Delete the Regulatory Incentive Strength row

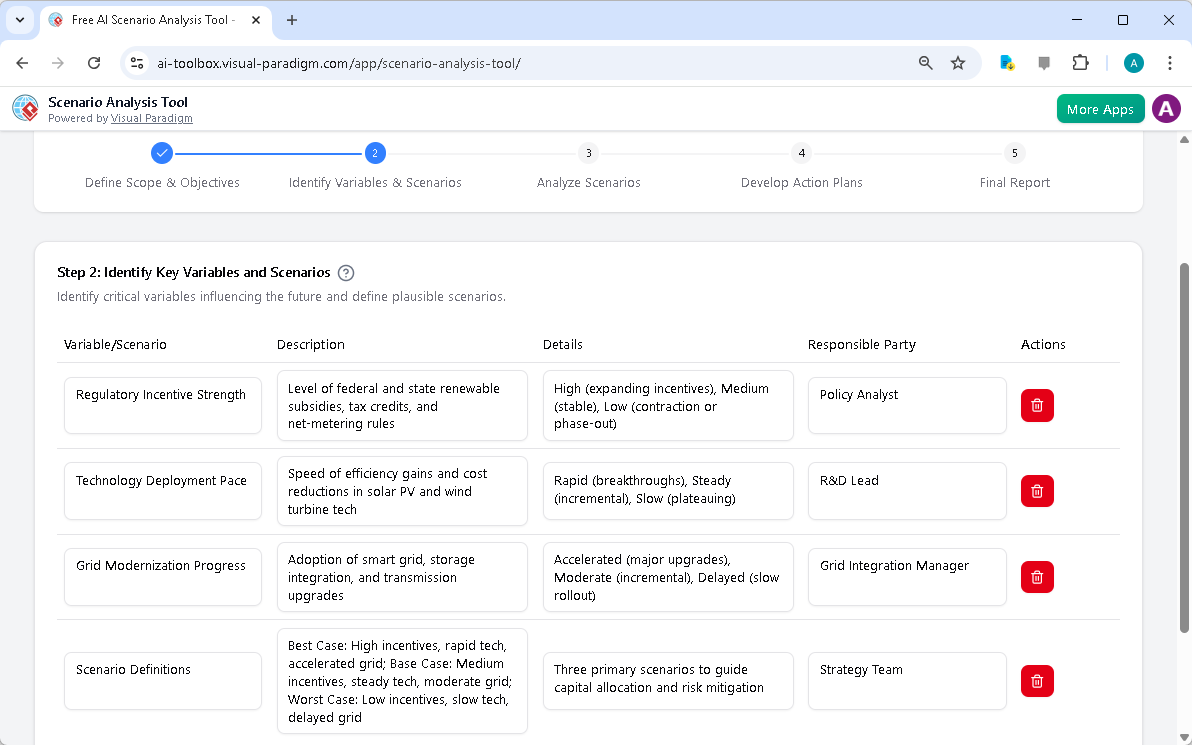point(1037,405)
